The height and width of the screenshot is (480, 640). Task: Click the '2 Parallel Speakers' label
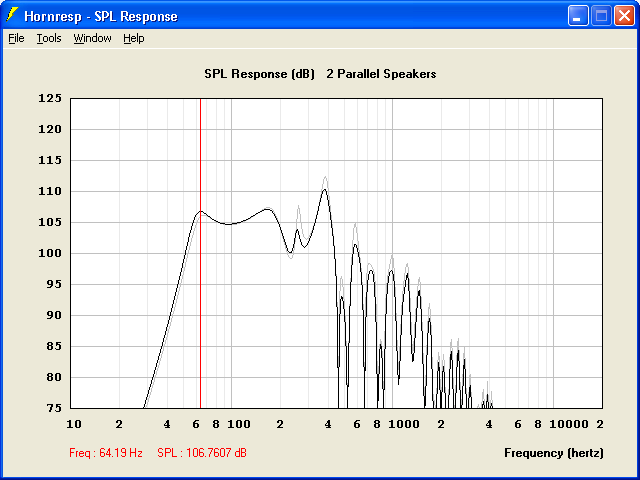point(381,74)
